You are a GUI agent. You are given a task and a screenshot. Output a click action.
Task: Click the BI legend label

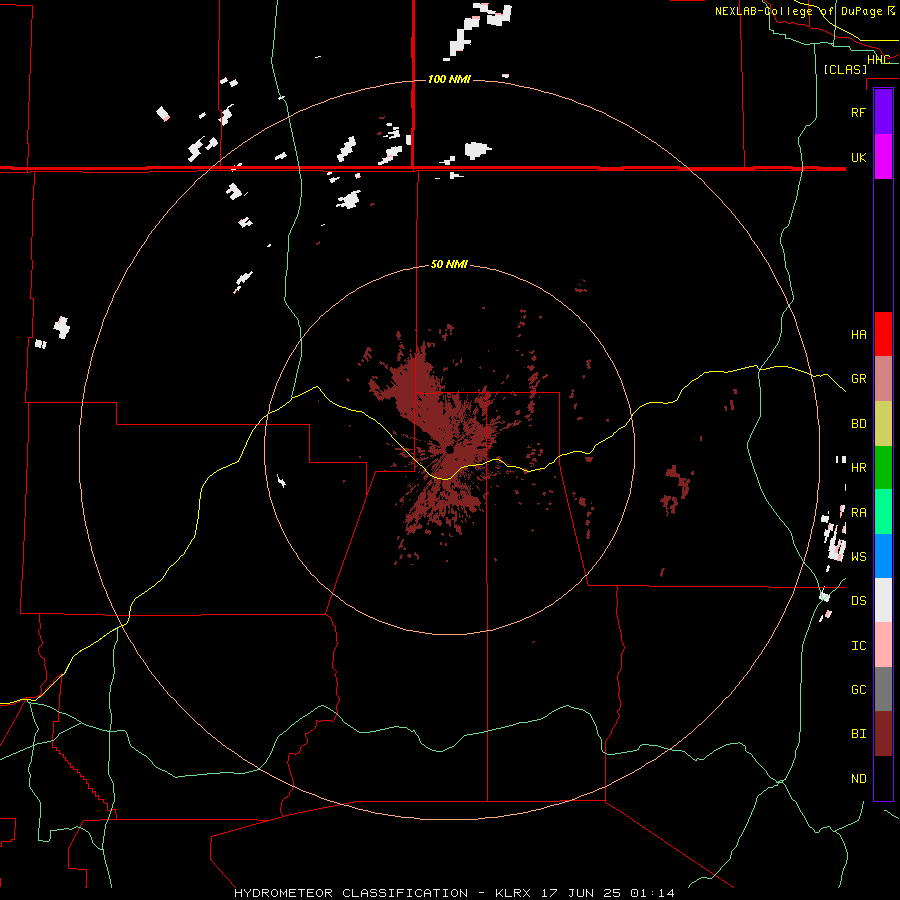(858, 734)
